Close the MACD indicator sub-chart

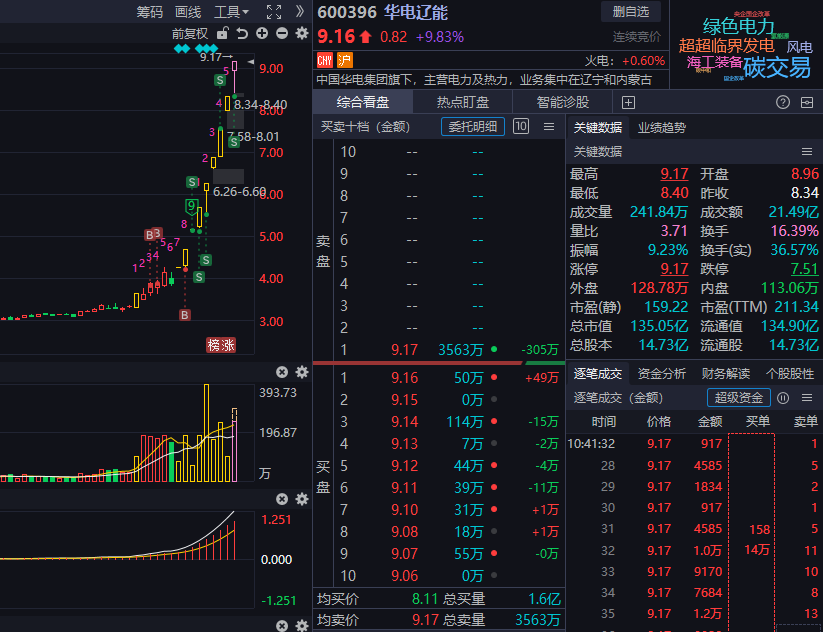pyautogui.click(x=282, y=499)
